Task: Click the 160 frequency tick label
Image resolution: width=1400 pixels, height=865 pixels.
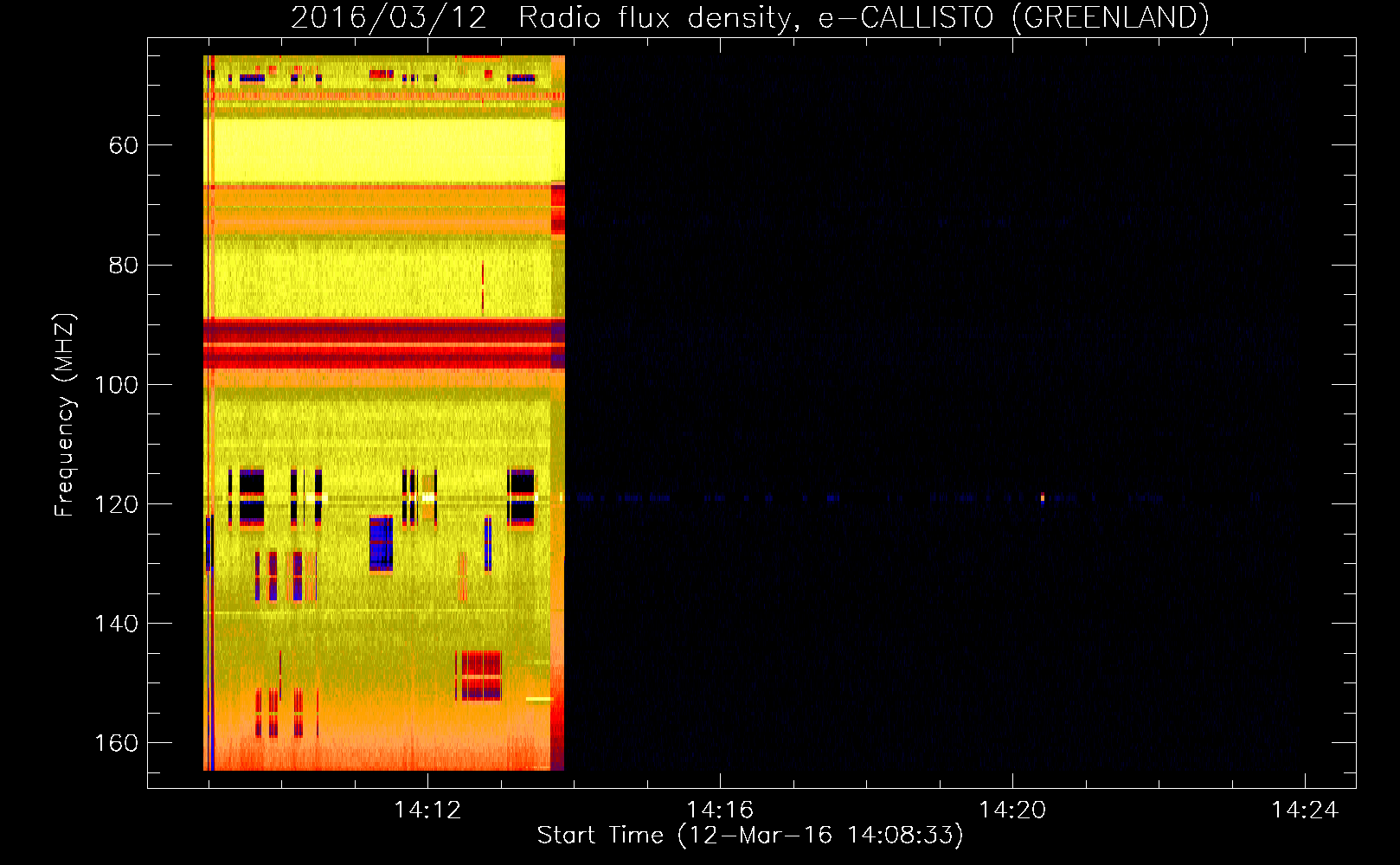Action: coord(116,743)
